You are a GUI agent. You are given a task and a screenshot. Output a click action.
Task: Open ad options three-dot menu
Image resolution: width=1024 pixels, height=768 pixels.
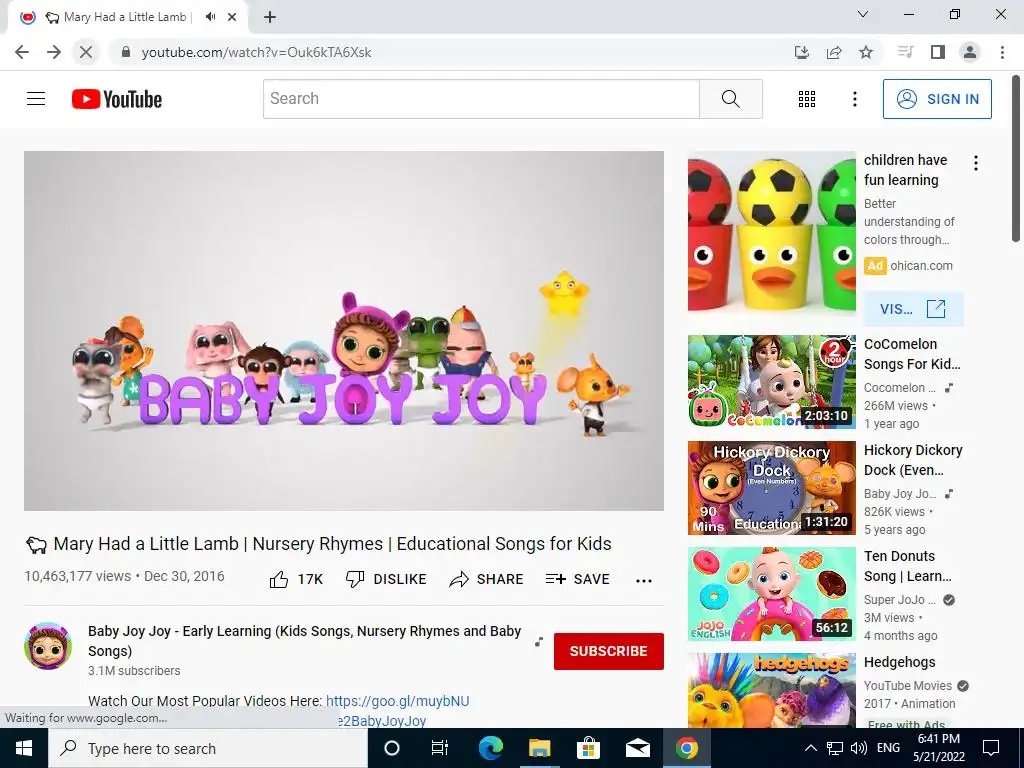tap(976, 163)
